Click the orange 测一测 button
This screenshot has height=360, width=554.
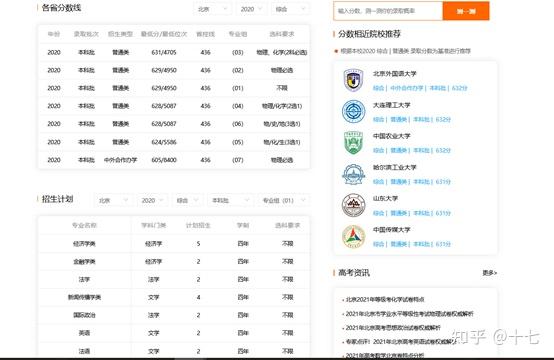pos(466,11)
